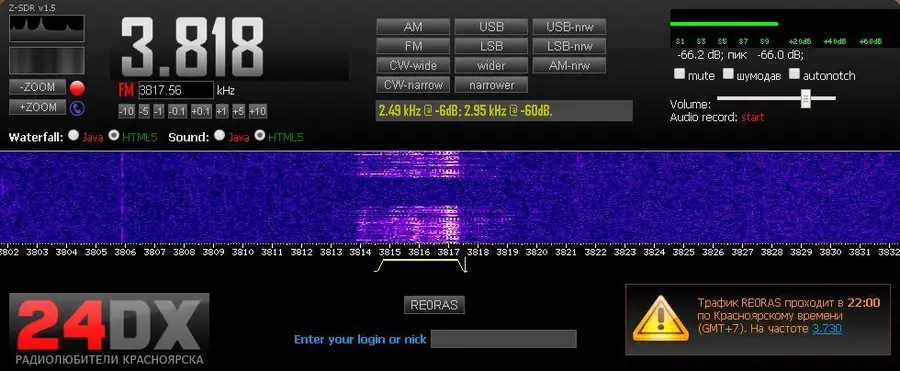Viewport: 900px width, 371px height.
Task: Click the RE0RAS button
Action: 434,305
